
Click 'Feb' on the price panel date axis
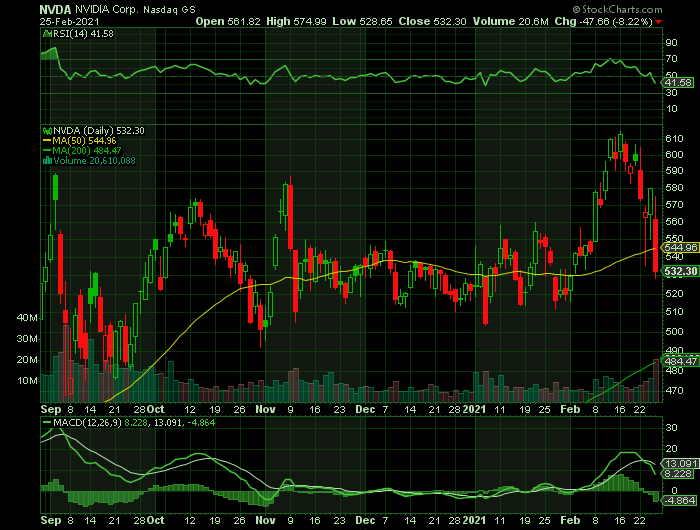[570, 409]
